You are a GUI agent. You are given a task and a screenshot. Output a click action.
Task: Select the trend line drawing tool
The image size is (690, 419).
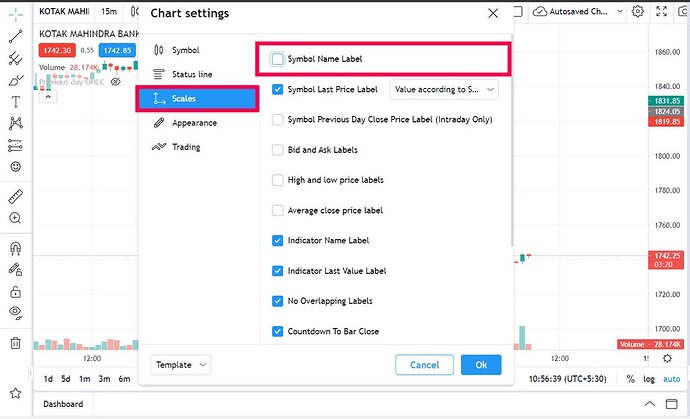[15, 36]
